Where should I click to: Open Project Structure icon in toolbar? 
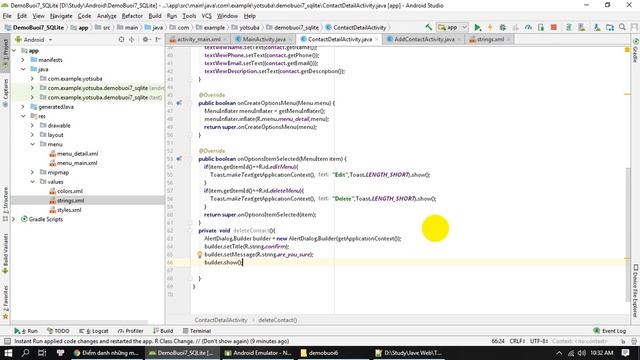click(x=610, y=27)
